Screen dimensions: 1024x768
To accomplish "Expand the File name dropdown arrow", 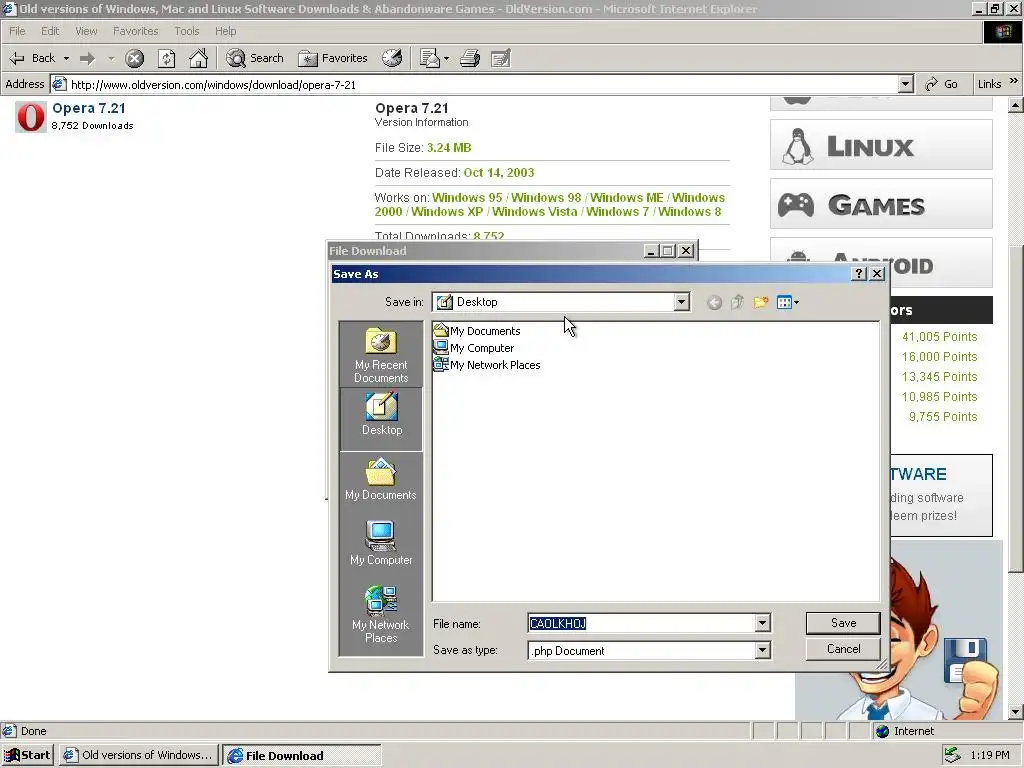I will 763,624.
